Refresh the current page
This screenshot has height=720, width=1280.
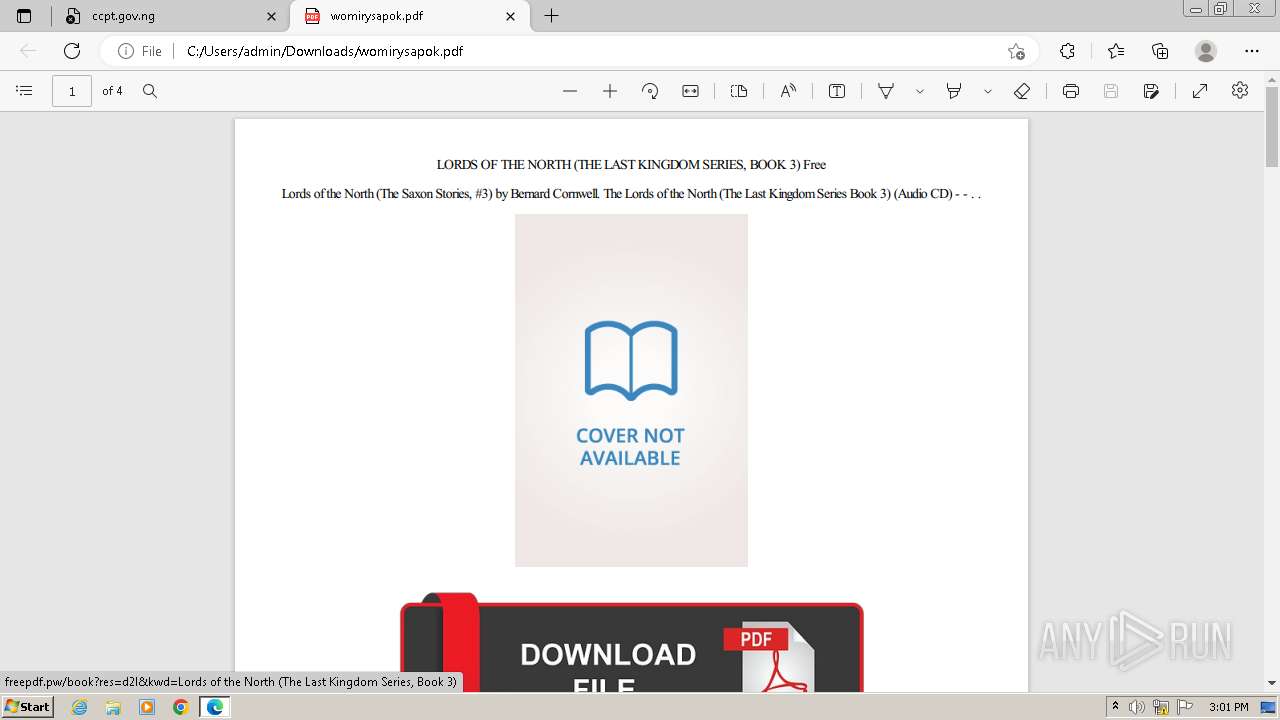point(72,51)
